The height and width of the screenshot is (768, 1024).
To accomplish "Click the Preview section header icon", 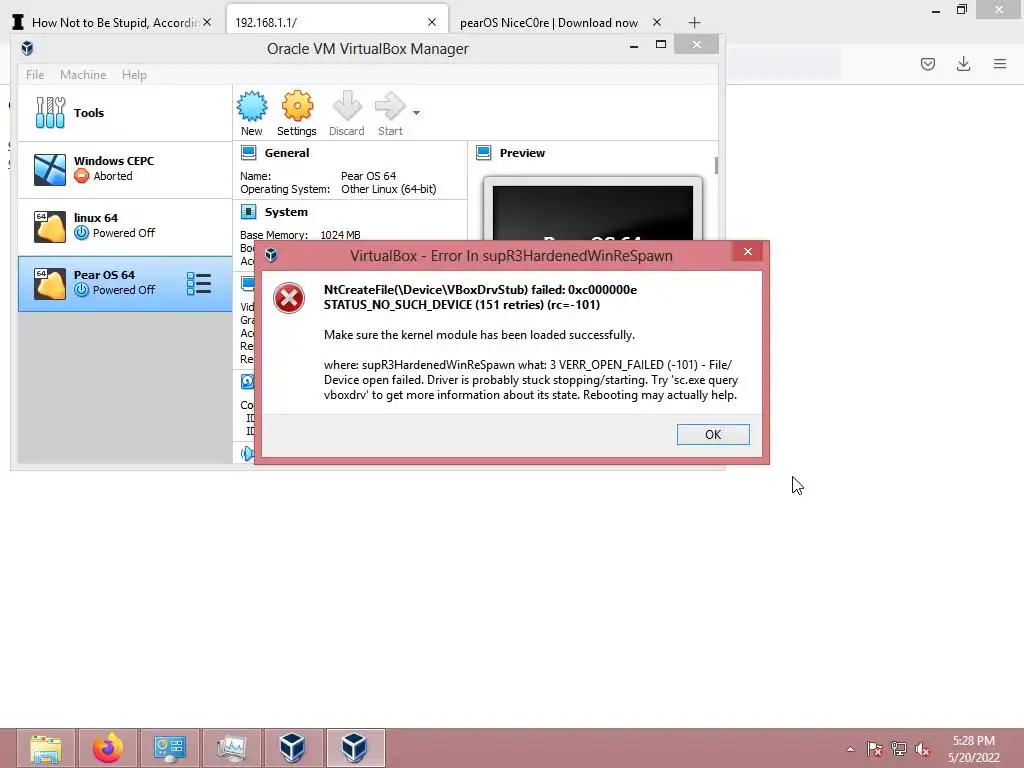I will (x=483, y=153).
